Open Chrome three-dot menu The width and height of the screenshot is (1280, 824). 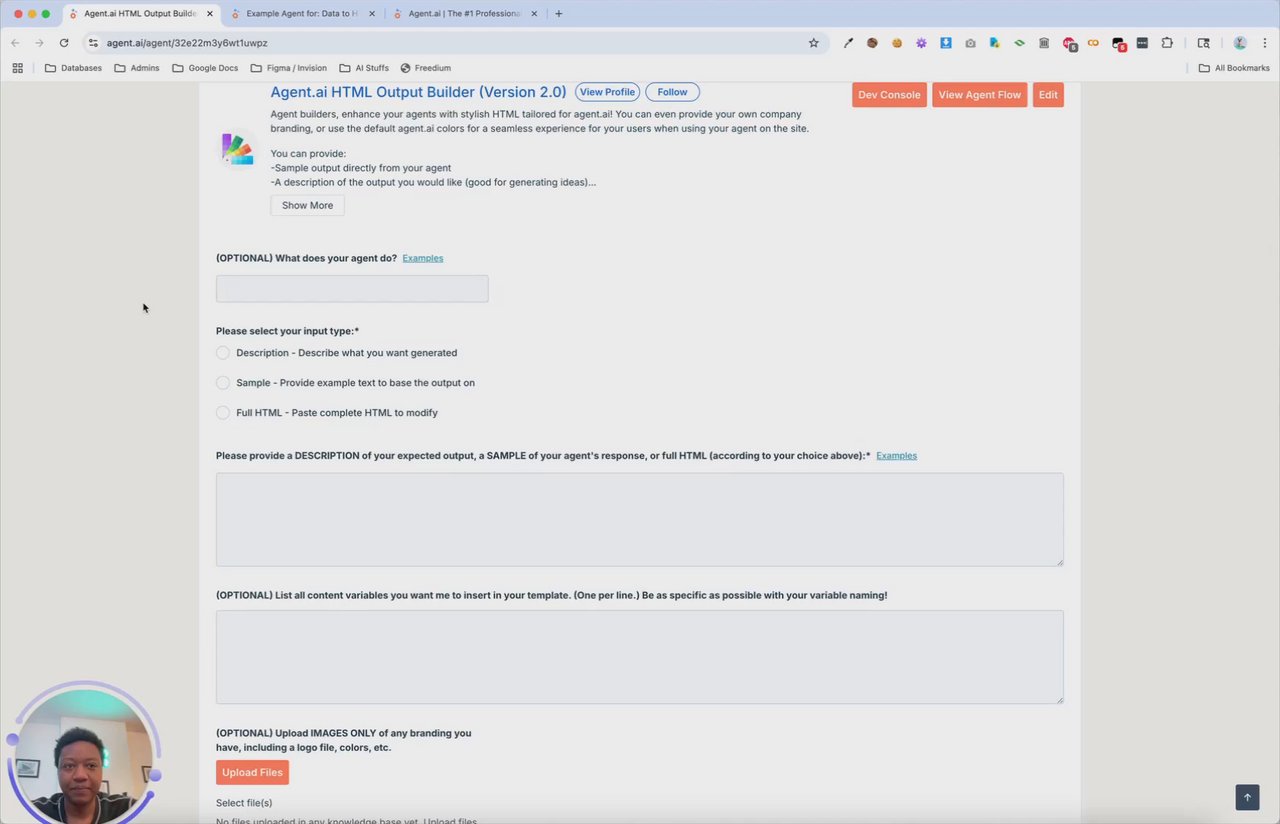(x=1265, y=43)
